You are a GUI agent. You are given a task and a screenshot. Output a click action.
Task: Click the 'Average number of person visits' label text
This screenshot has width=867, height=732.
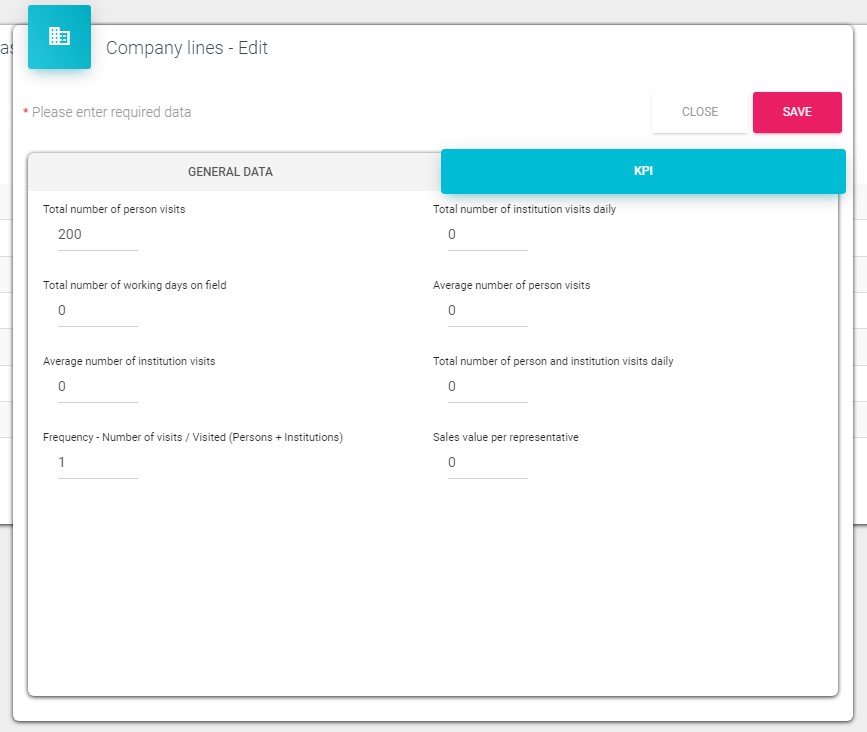(x=511, y=285)
